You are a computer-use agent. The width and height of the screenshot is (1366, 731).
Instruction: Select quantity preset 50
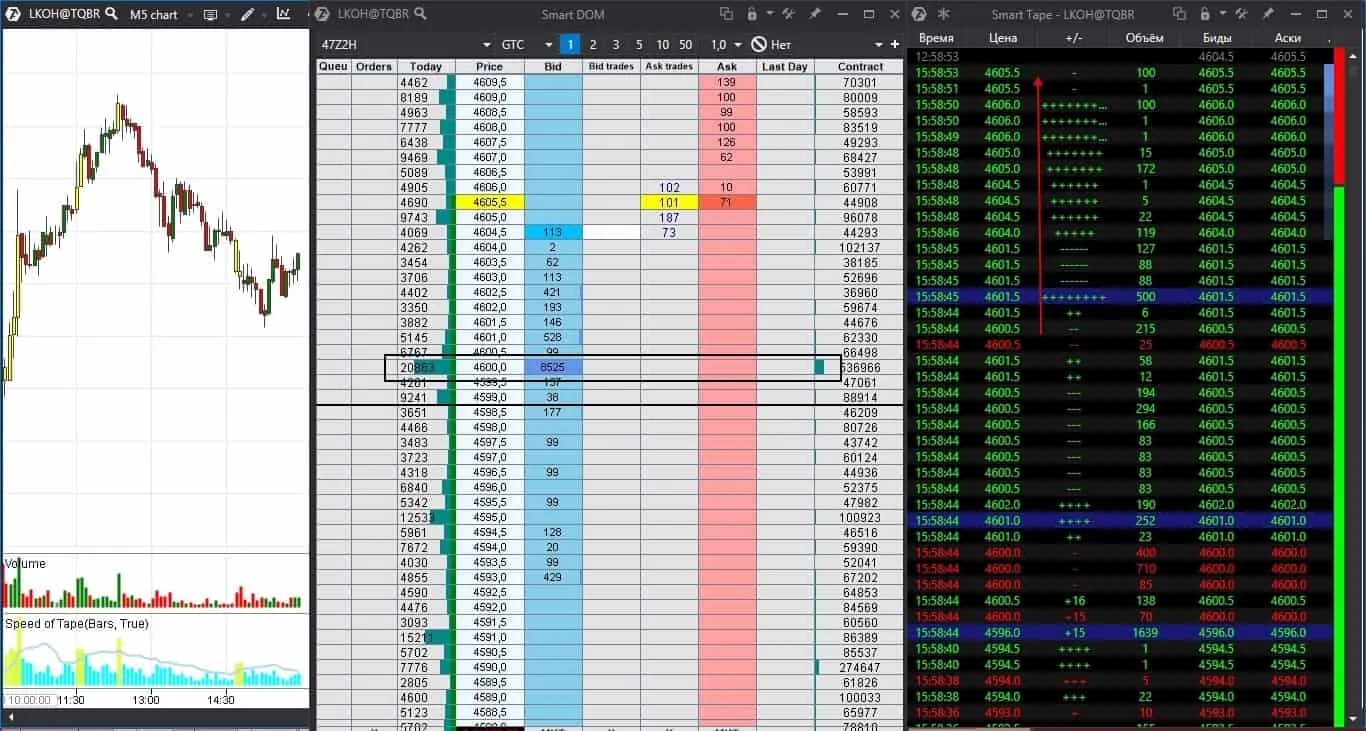click(x=686, y=45)
